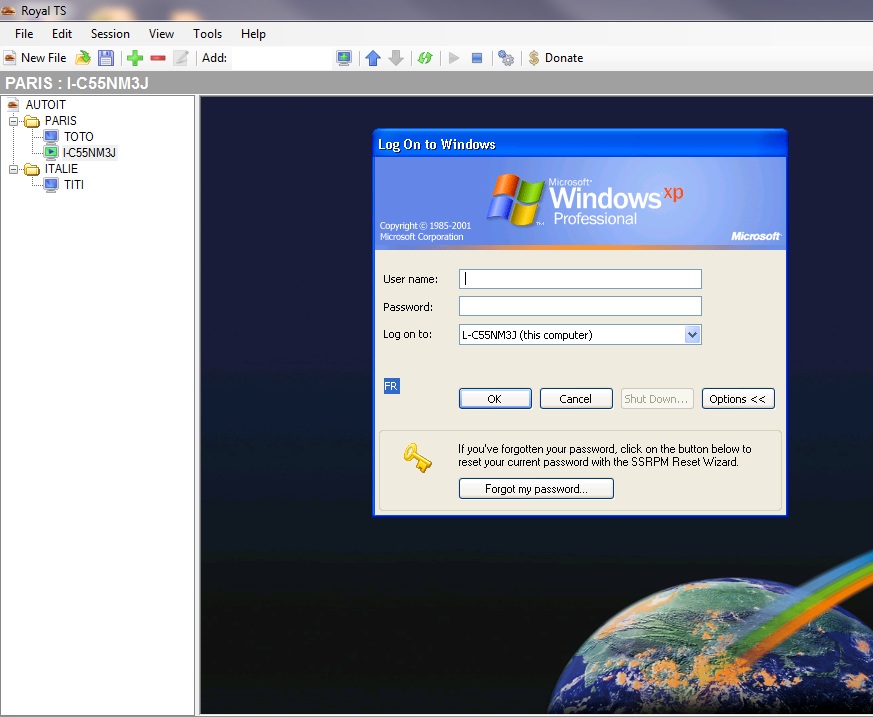Click the monitor connect icon in toolbar
Screen dimensions: 873x717
coord(344,58)
